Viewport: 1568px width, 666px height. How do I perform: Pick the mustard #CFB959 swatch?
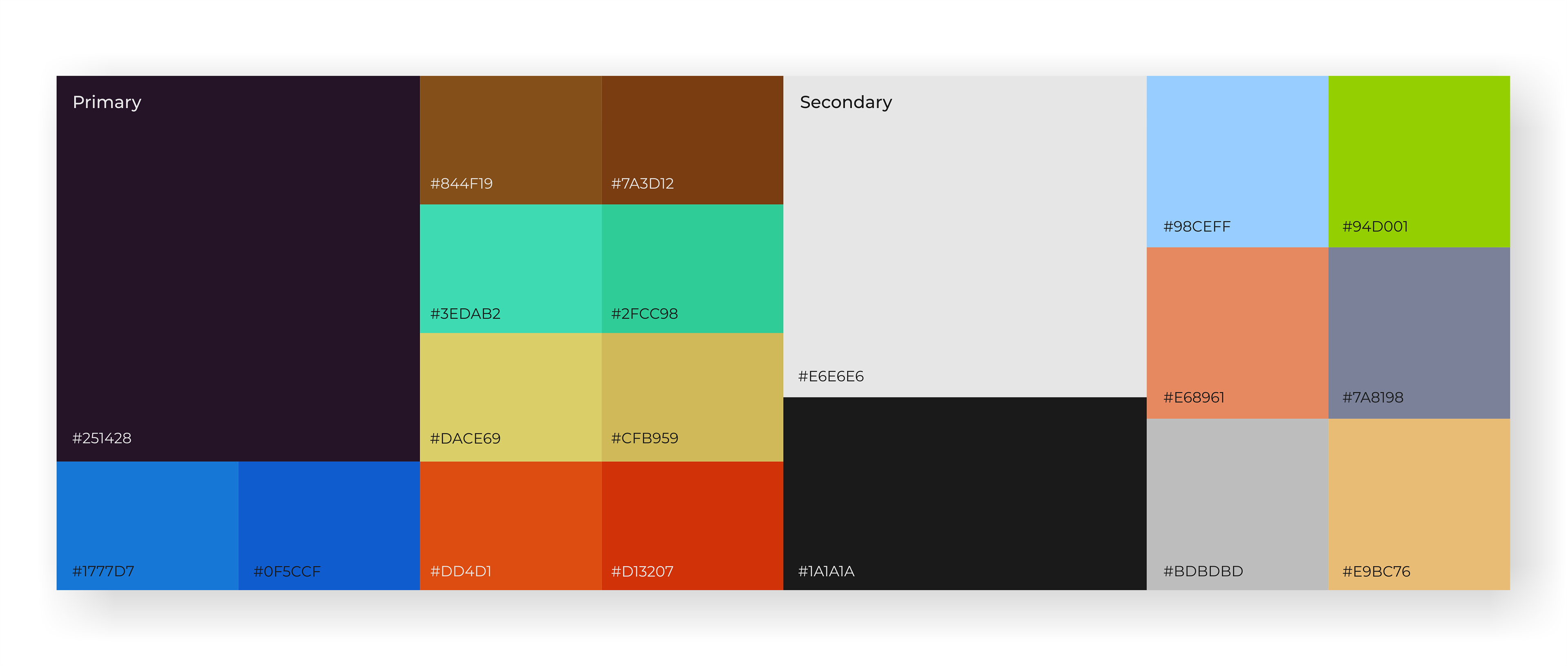click(x=692, y=397)
